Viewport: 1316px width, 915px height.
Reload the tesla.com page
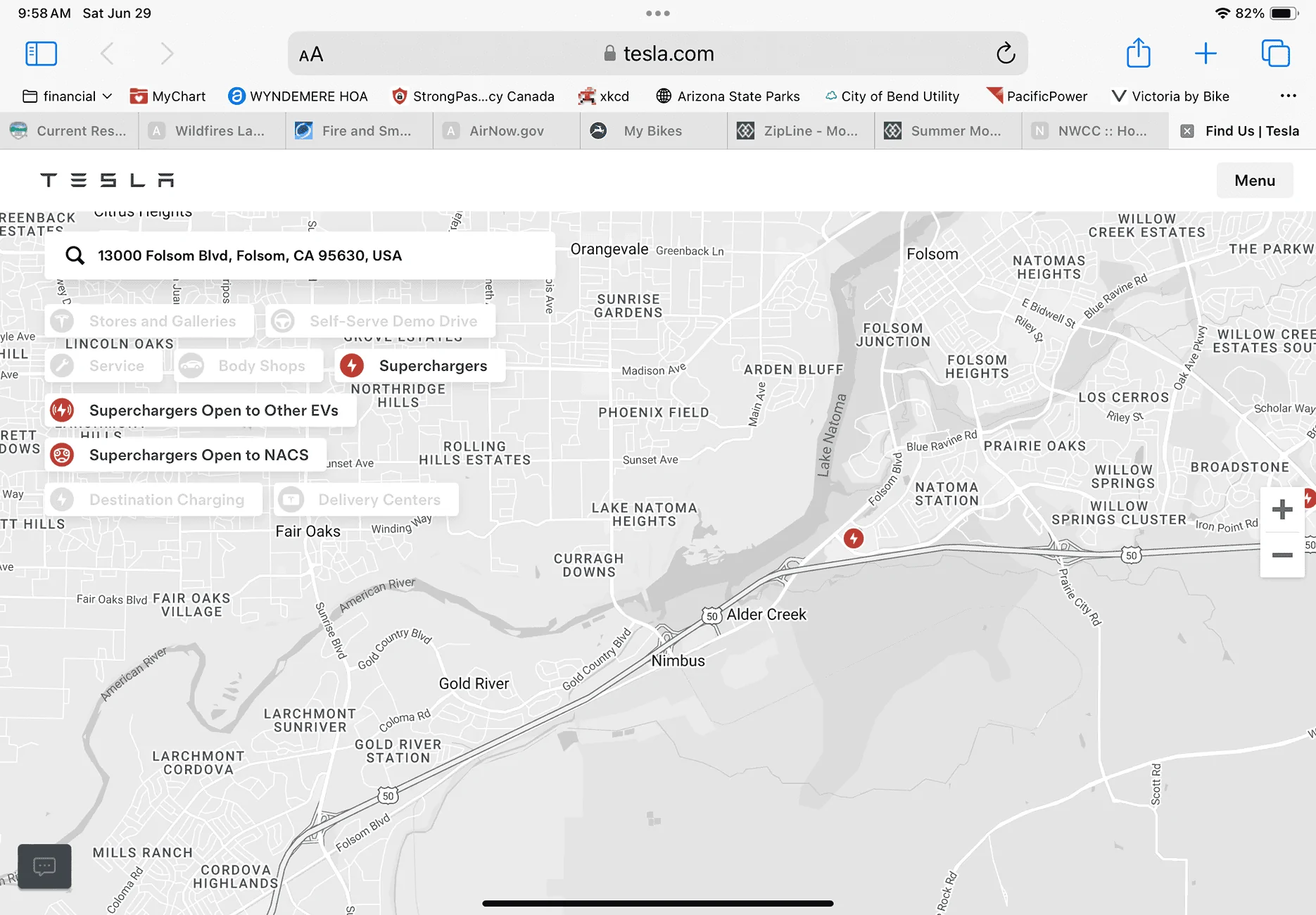point(1006,53)
